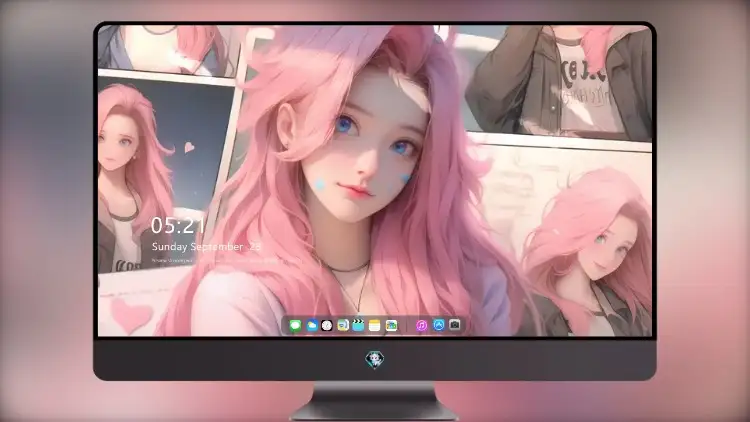Open the green Messages app in the dock

pyautogui.click(x=295, y=326)
